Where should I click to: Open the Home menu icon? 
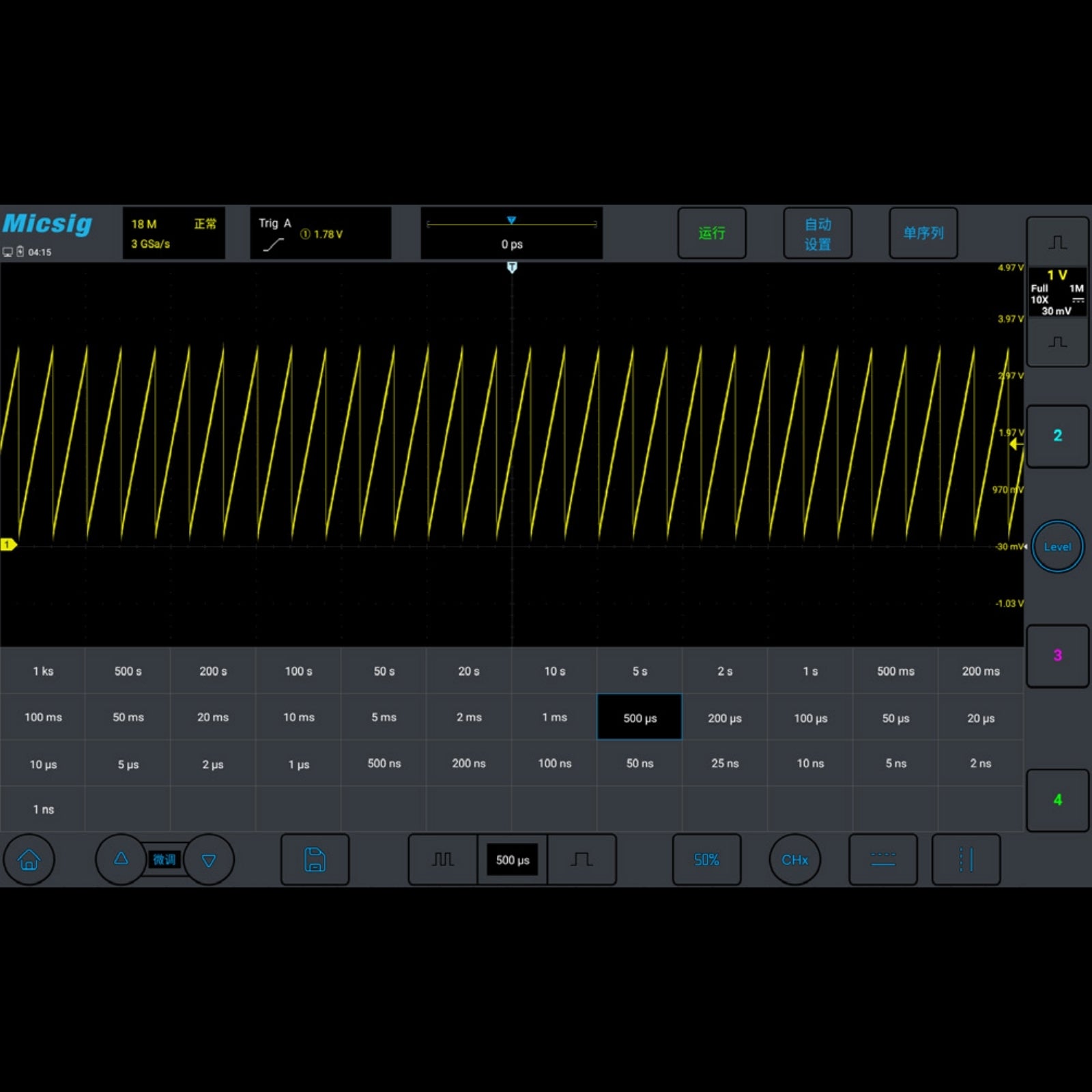[x=29, y=860]
